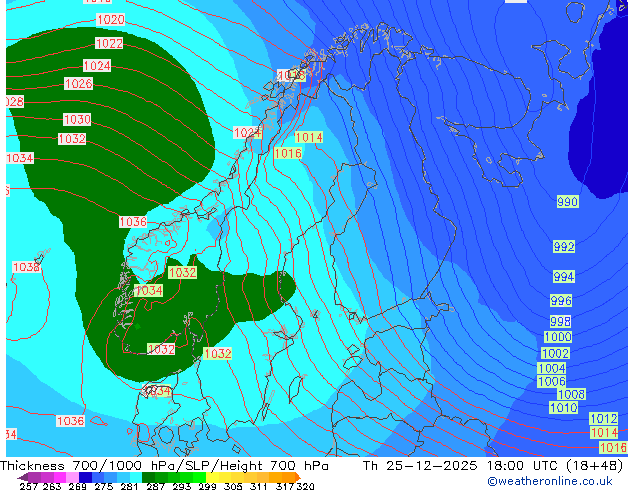Select the 994 contour label
Viewport: 634px width, 490px height.
(564, 277)
